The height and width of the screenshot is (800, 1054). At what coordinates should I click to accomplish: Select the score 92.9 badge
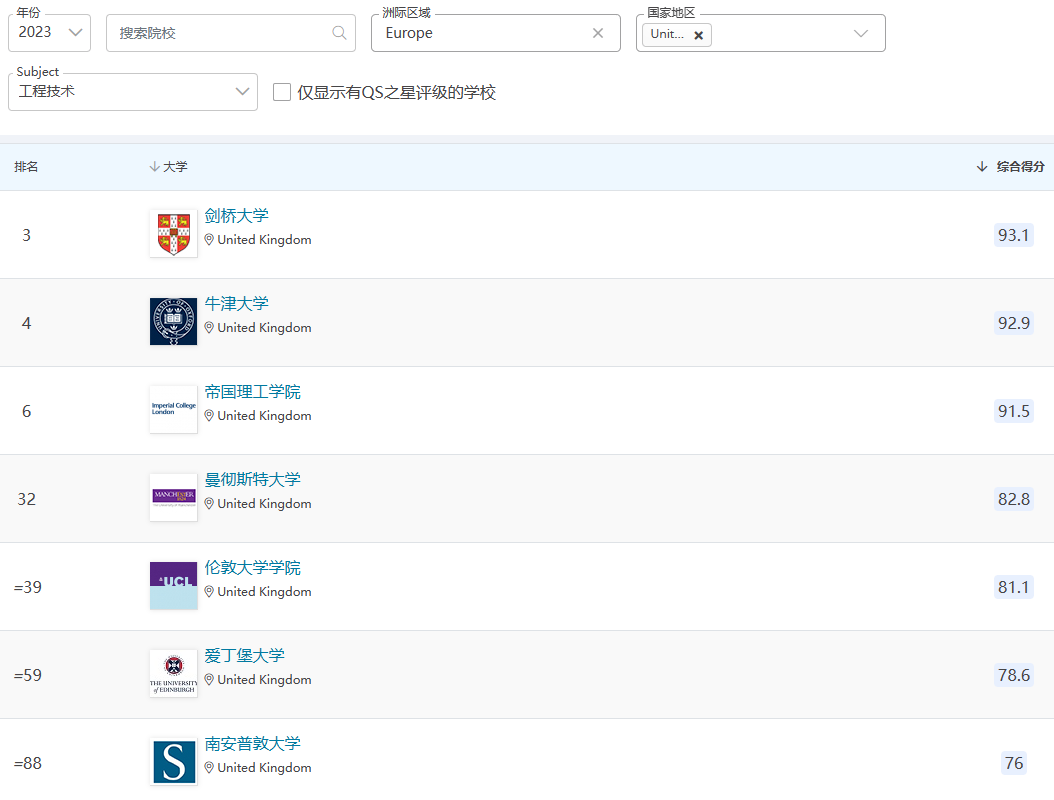(x=1014, y=323)
